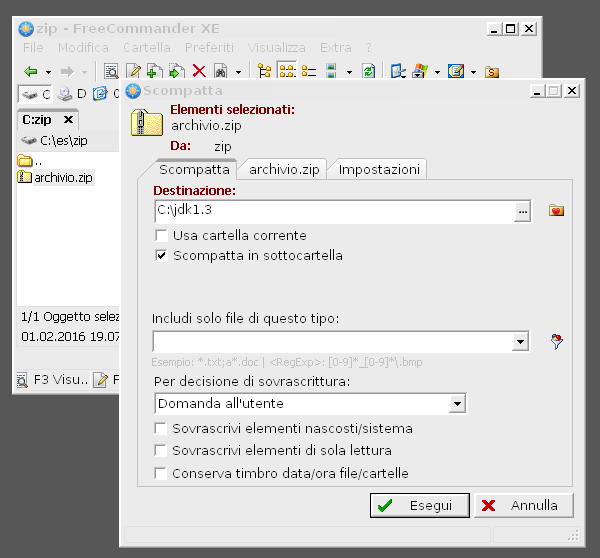Expand the Forward history dropdown arrow
600x558 pixels.
85,72
